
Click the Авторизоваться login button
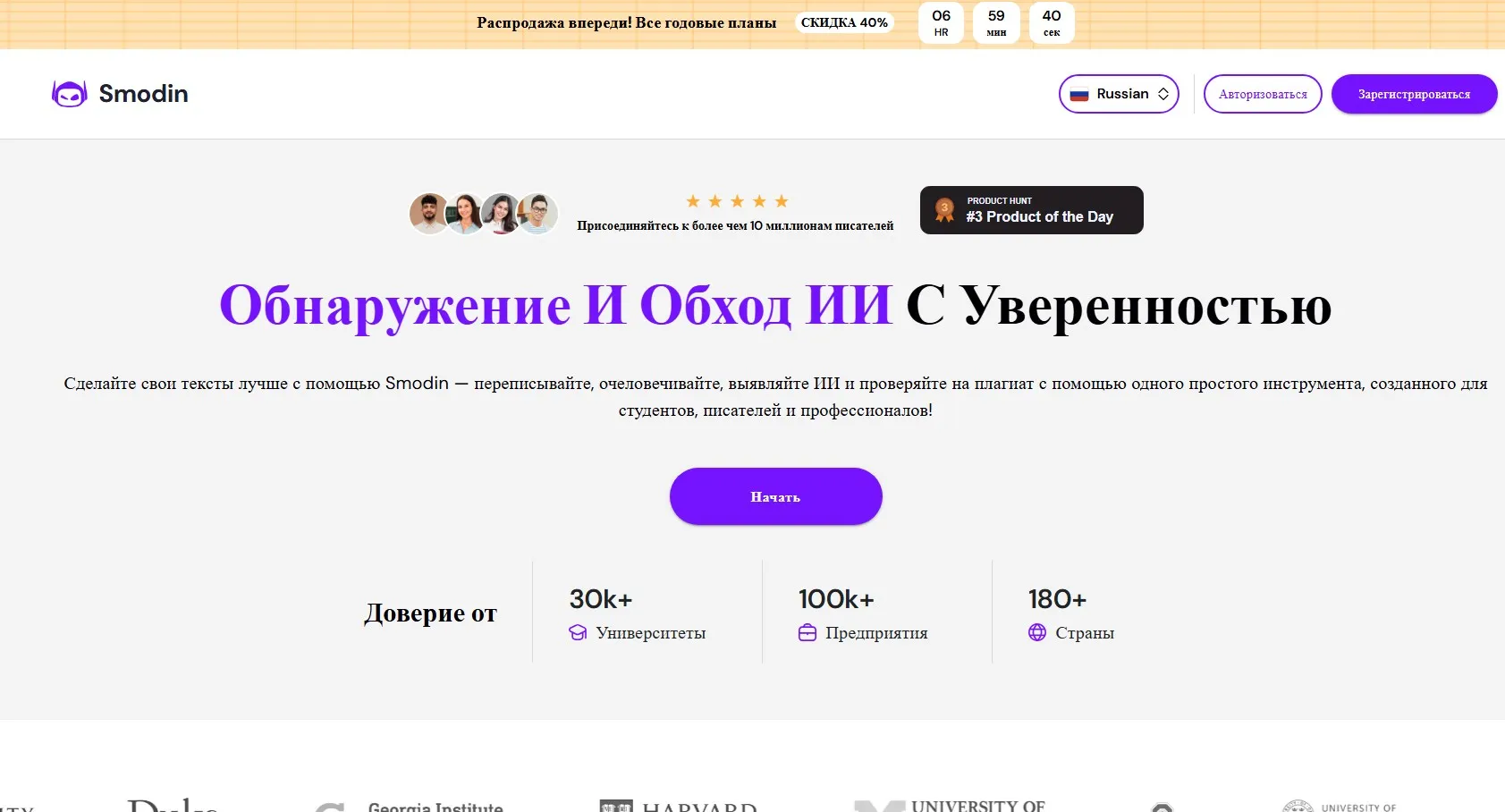point(1263,94)
